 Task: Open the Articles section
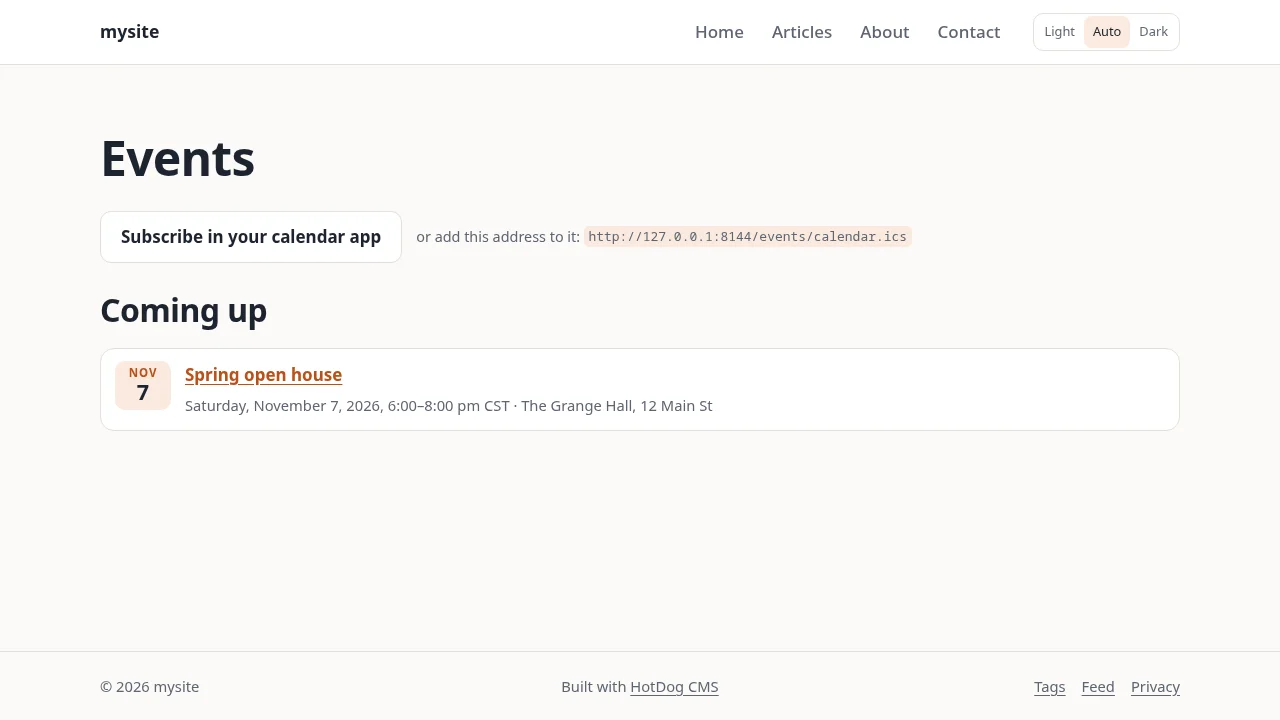point(802,32)
